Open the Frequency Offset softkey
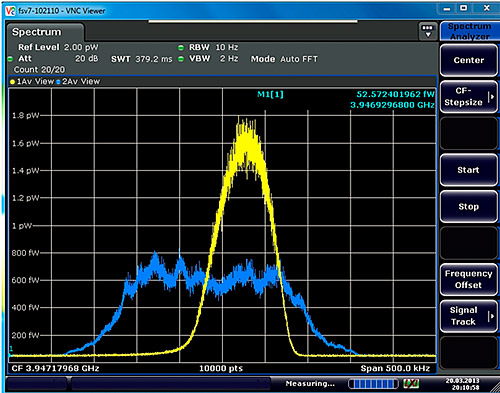This screenshot has width=500, height=393. 469,279
